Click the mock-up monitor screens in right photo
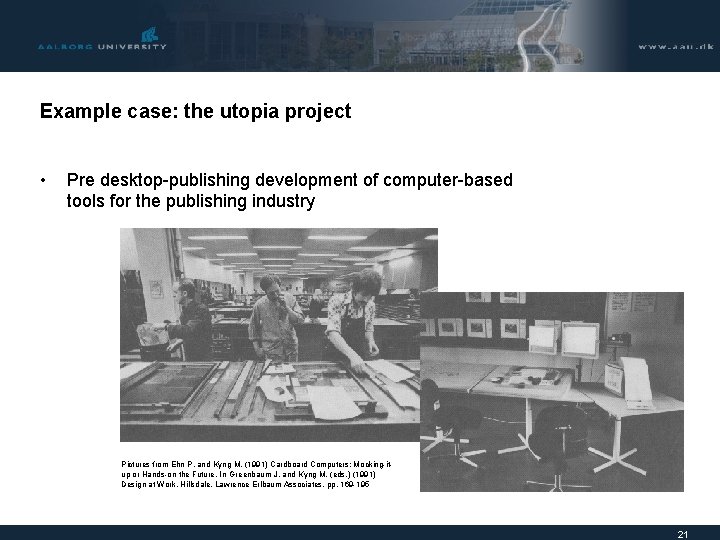This screenshot has width=720, height=540. 564,339
